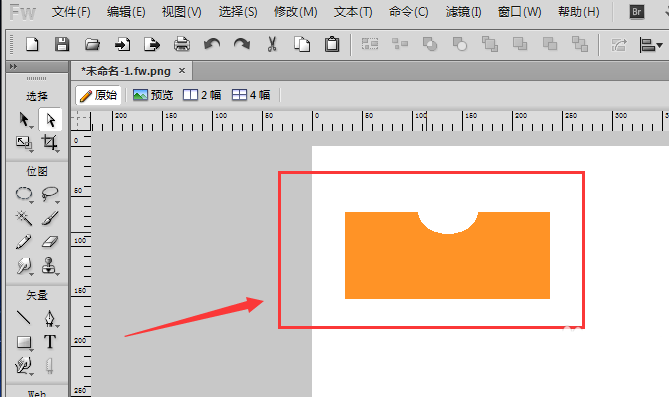Click the Undo arrow in toolbar
Viewport: 669px width, 397px height.
pyautogui.click(x=212, y=44)
